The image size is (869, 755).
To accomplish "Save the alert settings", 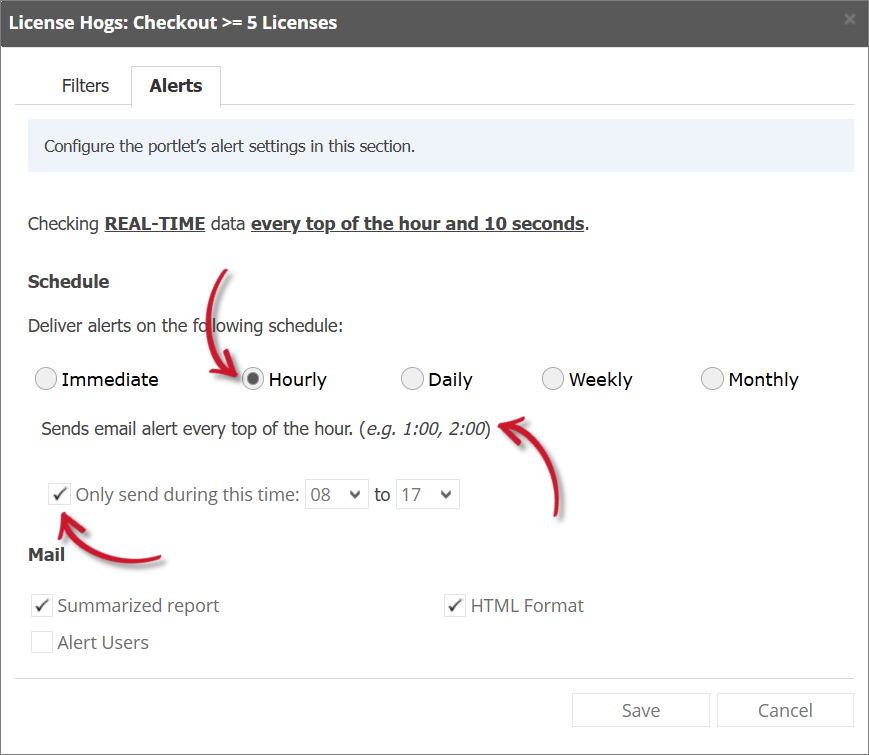I will [x=640, y=710].
